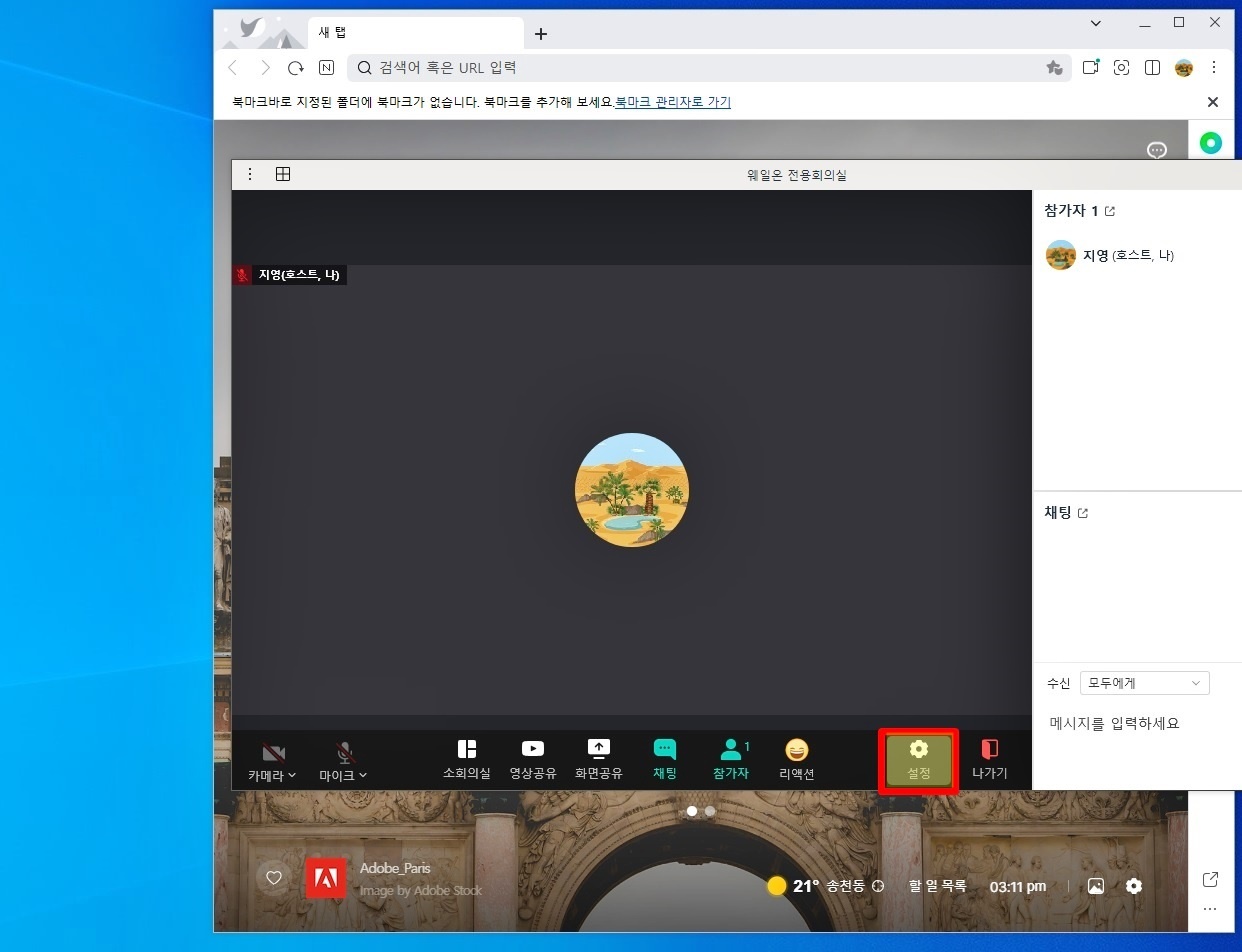The image size is (1242, 952).
Task: Click the 03:11 pm clock on new tab page
Action: click(x=1018, y=886)
